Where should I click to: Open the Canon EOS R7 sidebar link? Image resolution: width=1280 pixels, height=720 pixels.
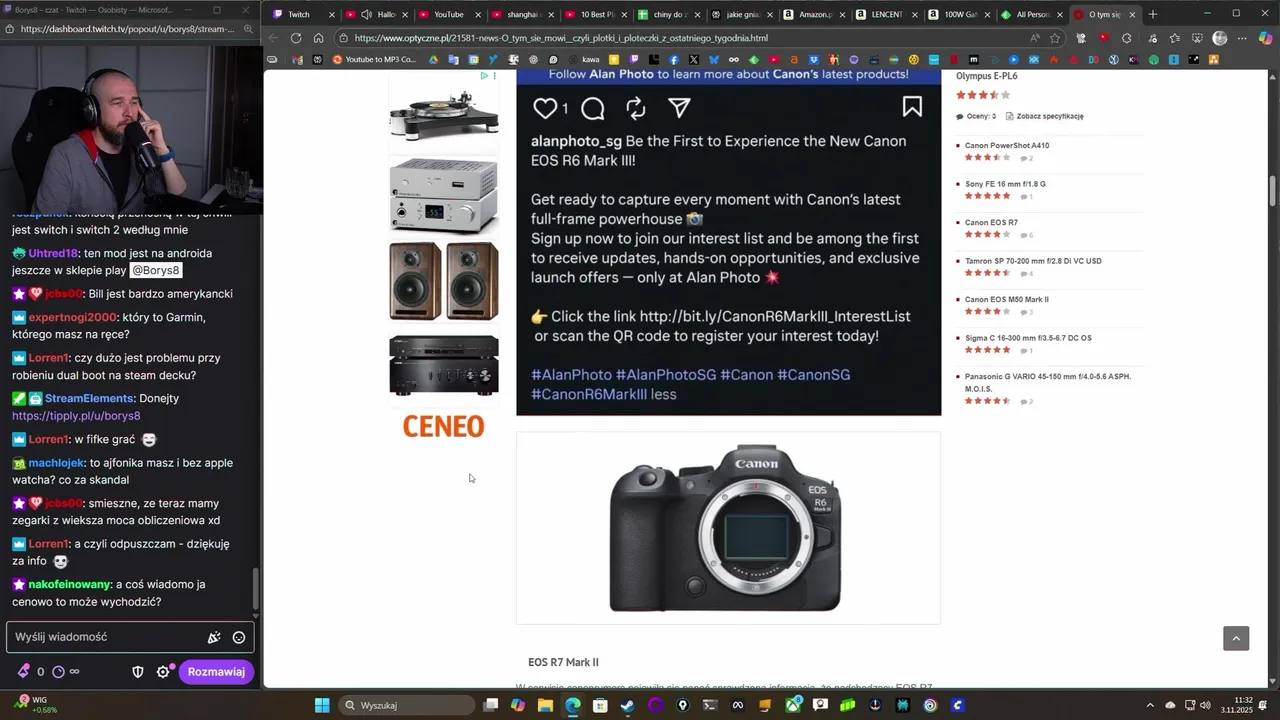(991, 223)
